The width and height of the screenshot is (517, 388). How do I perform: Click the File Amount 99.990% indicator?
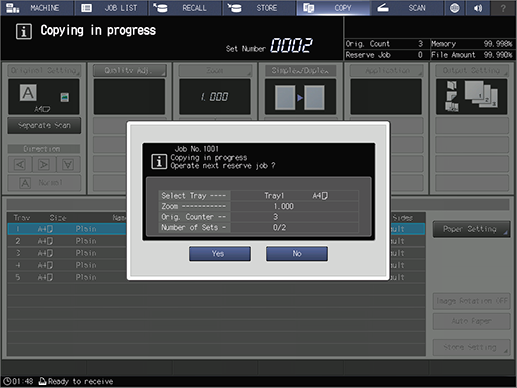click(472, 55)
